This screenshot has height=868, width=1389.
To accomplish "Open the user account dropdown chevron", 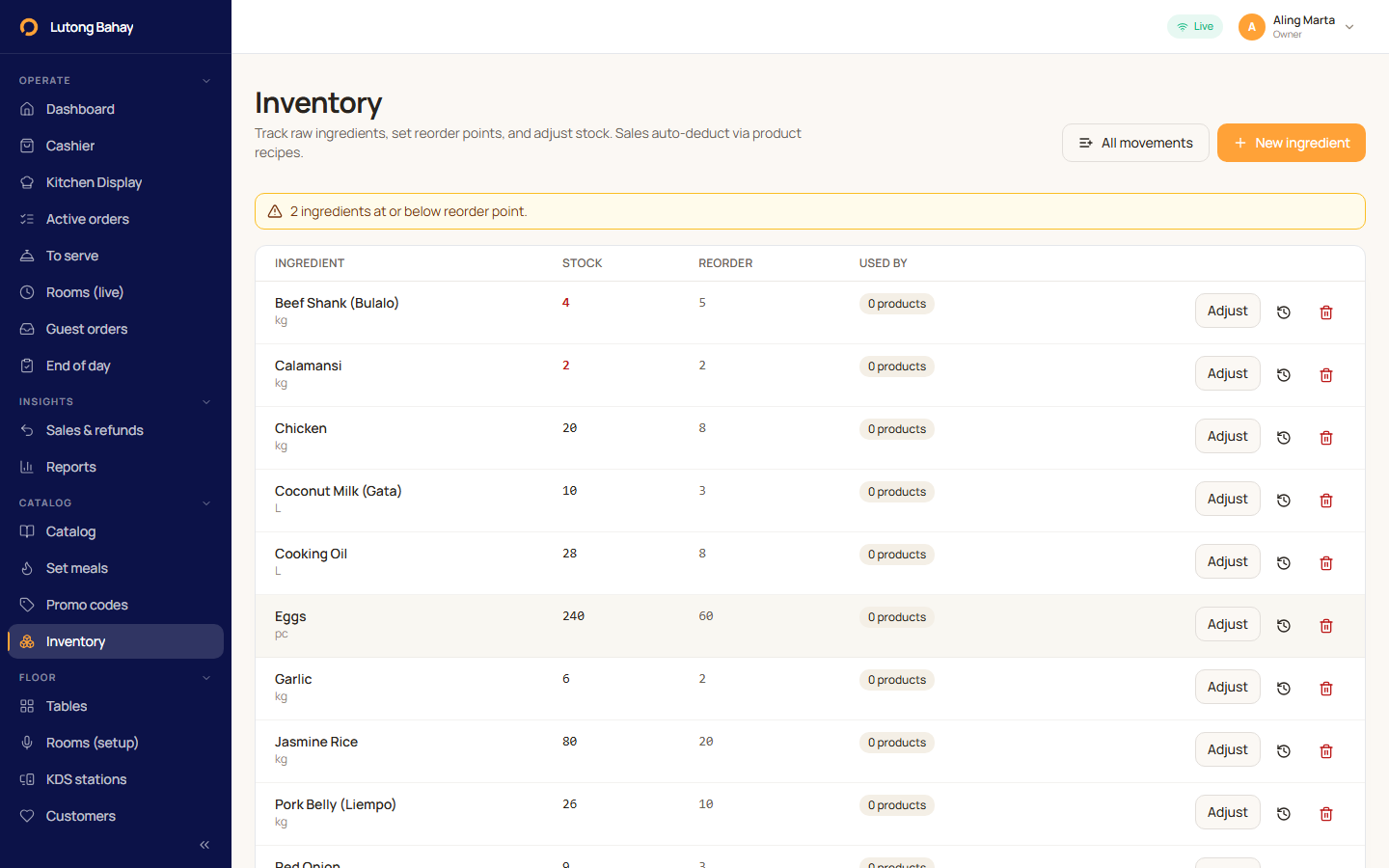I will click(x=1349, y=27).
